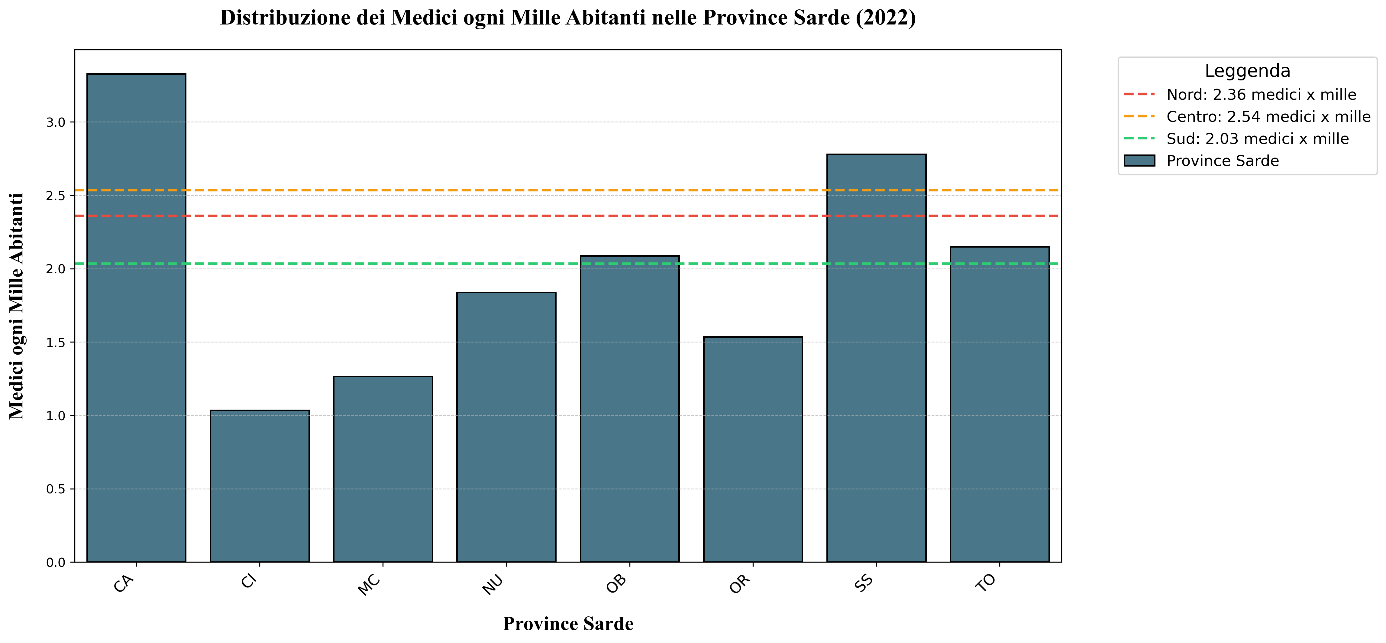Click the green Sud legend line
The height and width of the screenshot is (643, 1386).
pos(1140,139)
